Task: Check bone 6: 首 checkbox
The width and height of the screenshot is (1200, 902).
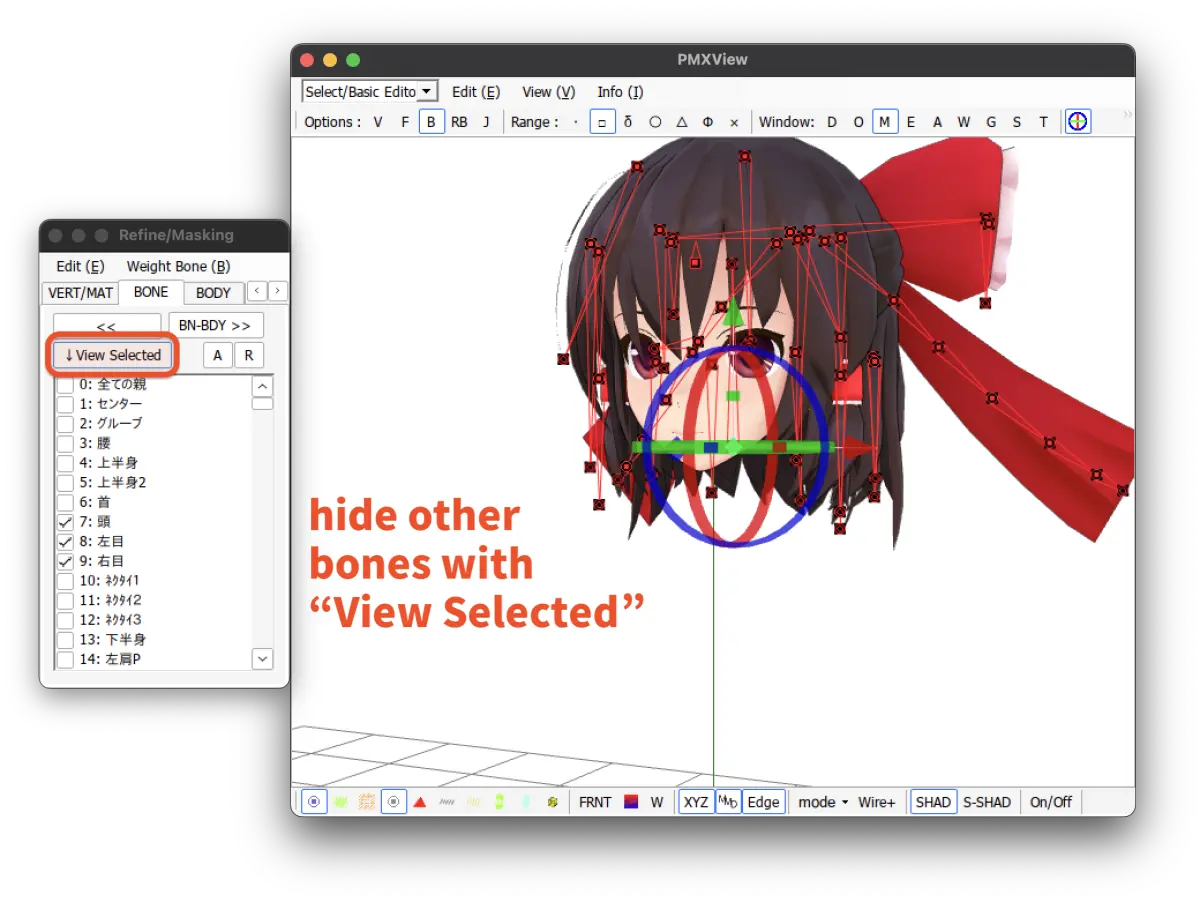Action: tap(65, 502)
